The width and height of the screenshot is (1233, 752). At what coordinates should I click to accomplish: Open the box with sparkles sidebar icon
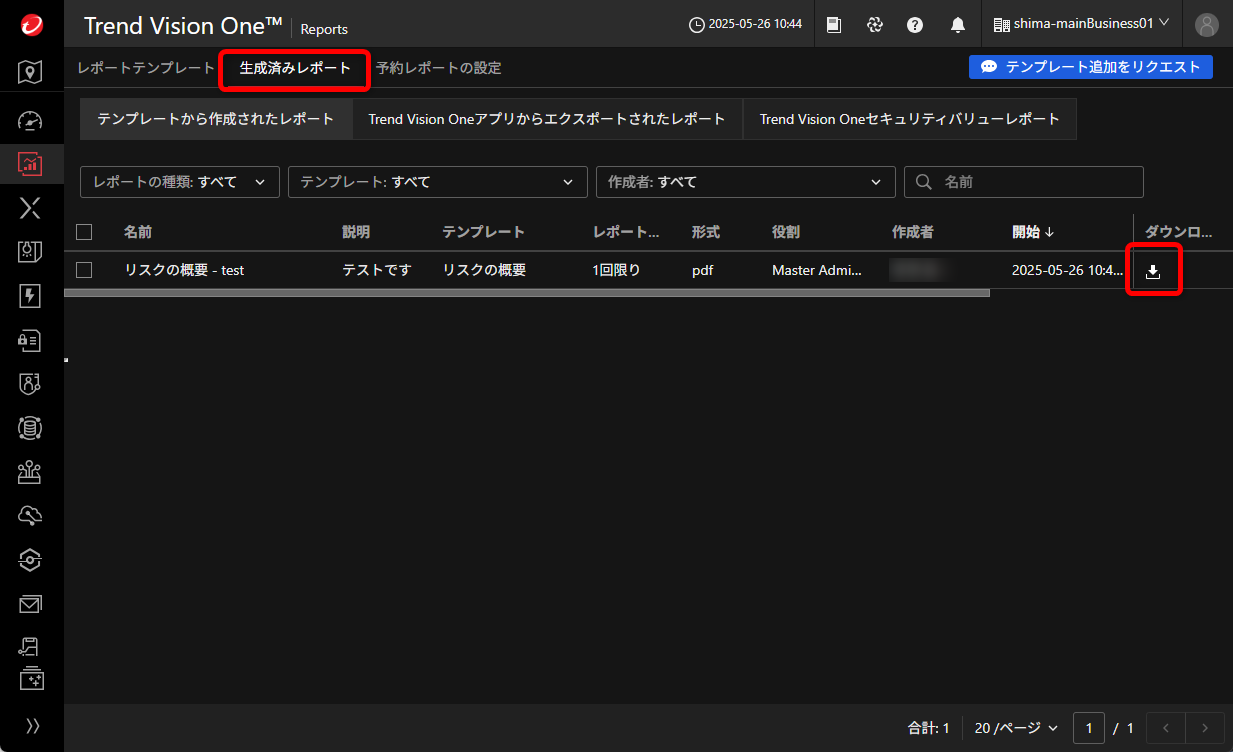[31, 678]
